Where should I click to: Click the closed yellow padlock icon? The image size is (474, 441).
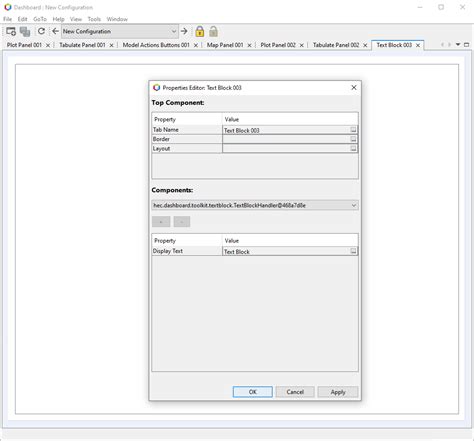[x=200, y=31]
